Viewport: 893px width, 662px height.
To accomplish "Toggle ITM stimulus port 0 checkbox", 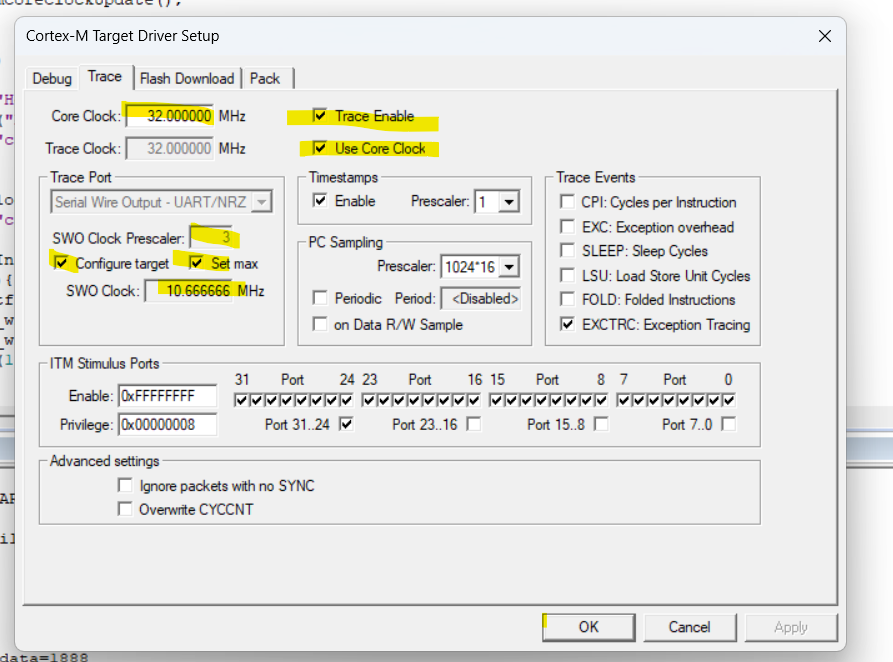I will [x=729, y=401].
